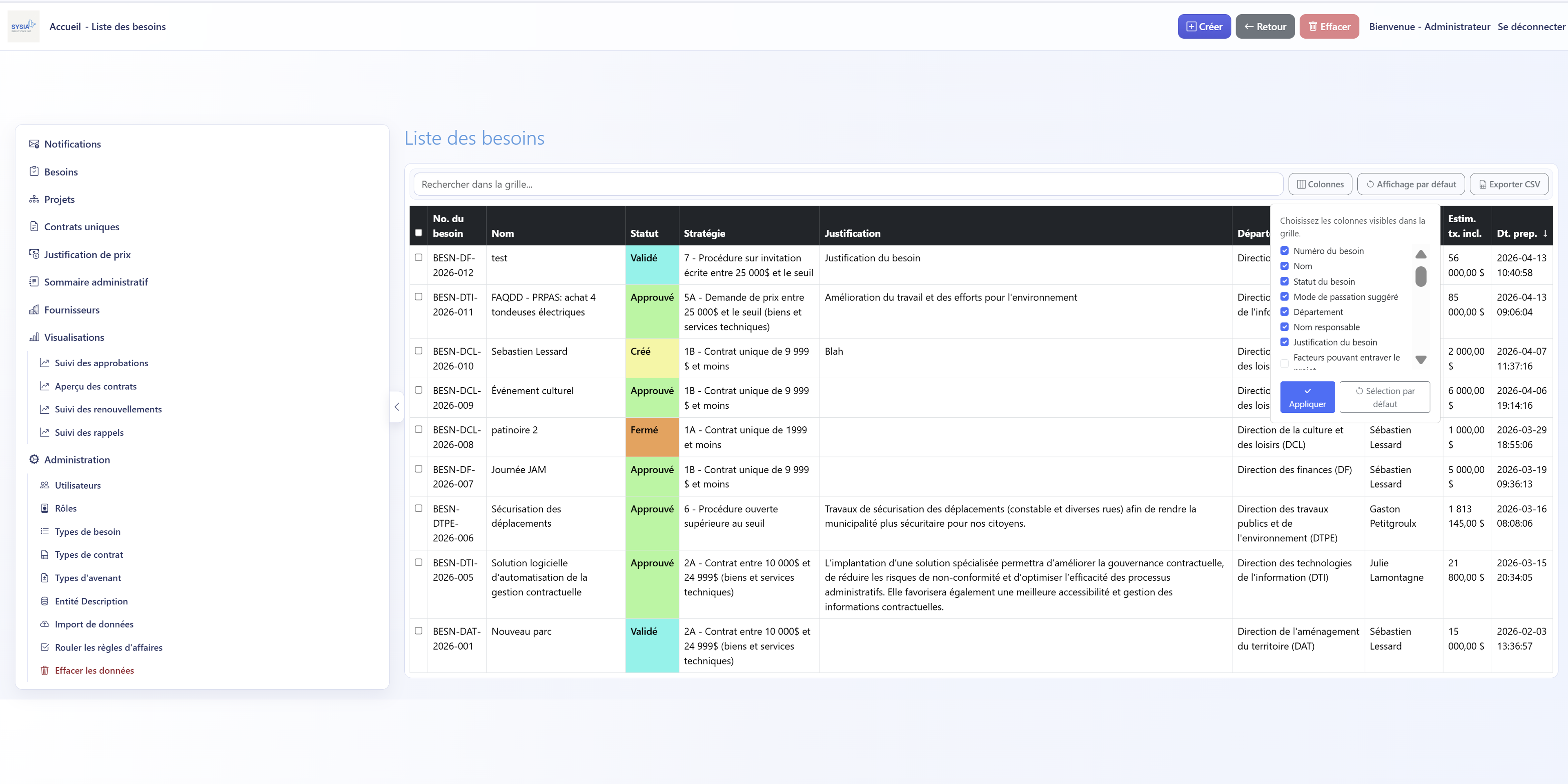The image size is (1568, 784).
Task: Check the row checkbox for BESN-DCL-2026-008
Action: pos(418,430)
